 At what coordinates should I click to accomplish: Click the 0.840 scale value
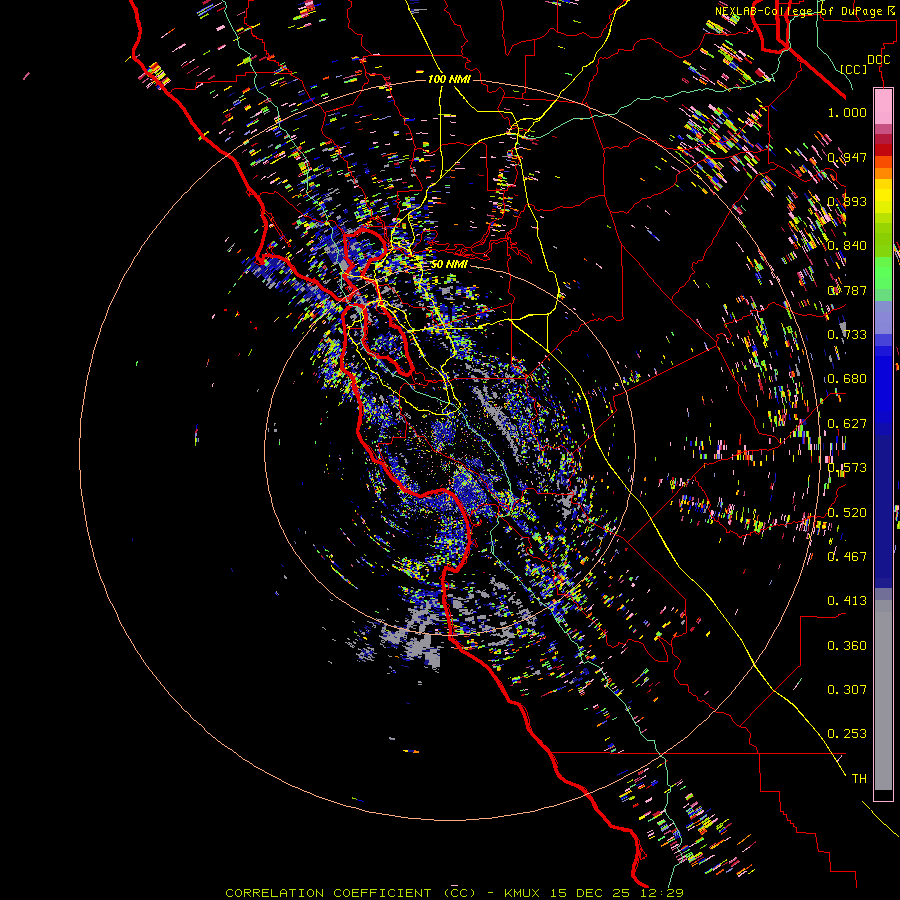coord(847,245)
